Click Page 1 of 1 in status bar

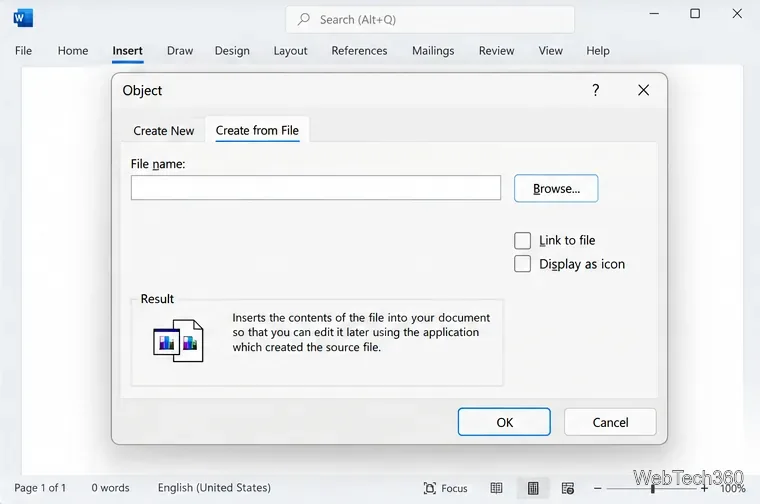point(40,488)
